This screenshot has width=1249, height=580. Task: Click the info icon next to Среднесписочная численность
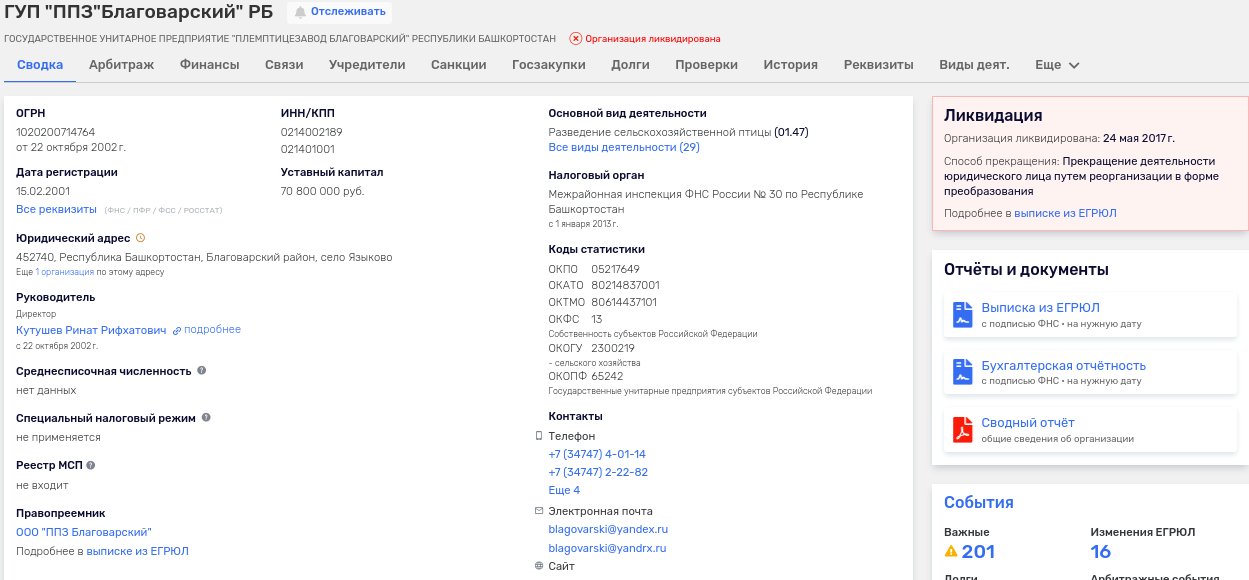click(x=202, y=371)
